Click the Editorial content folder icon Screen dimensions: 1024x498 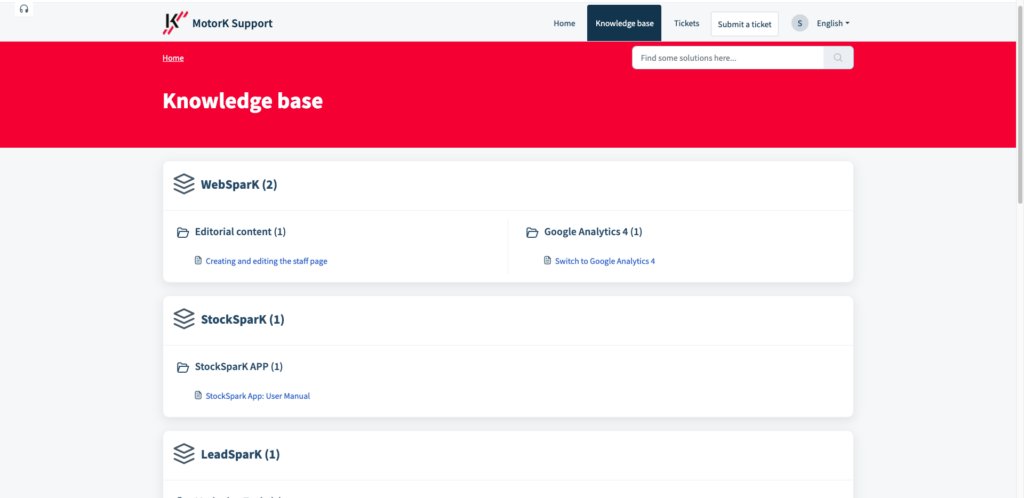pyautogui.click(x=183, y=232)
